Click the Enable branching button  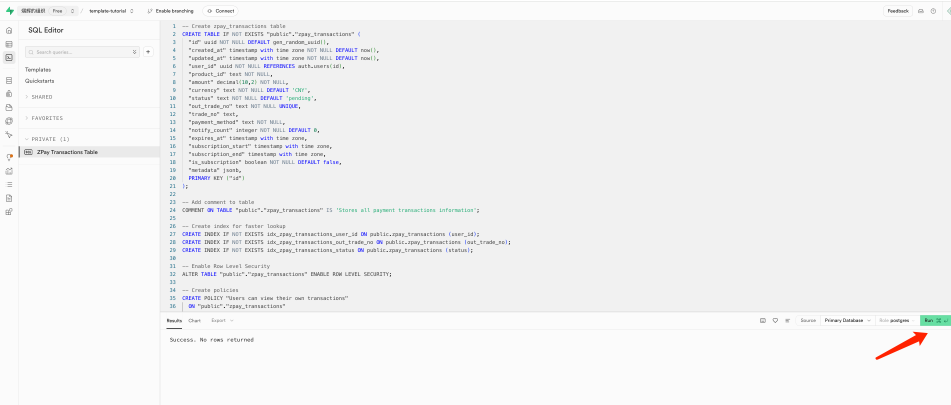click(x=172, y=10)
